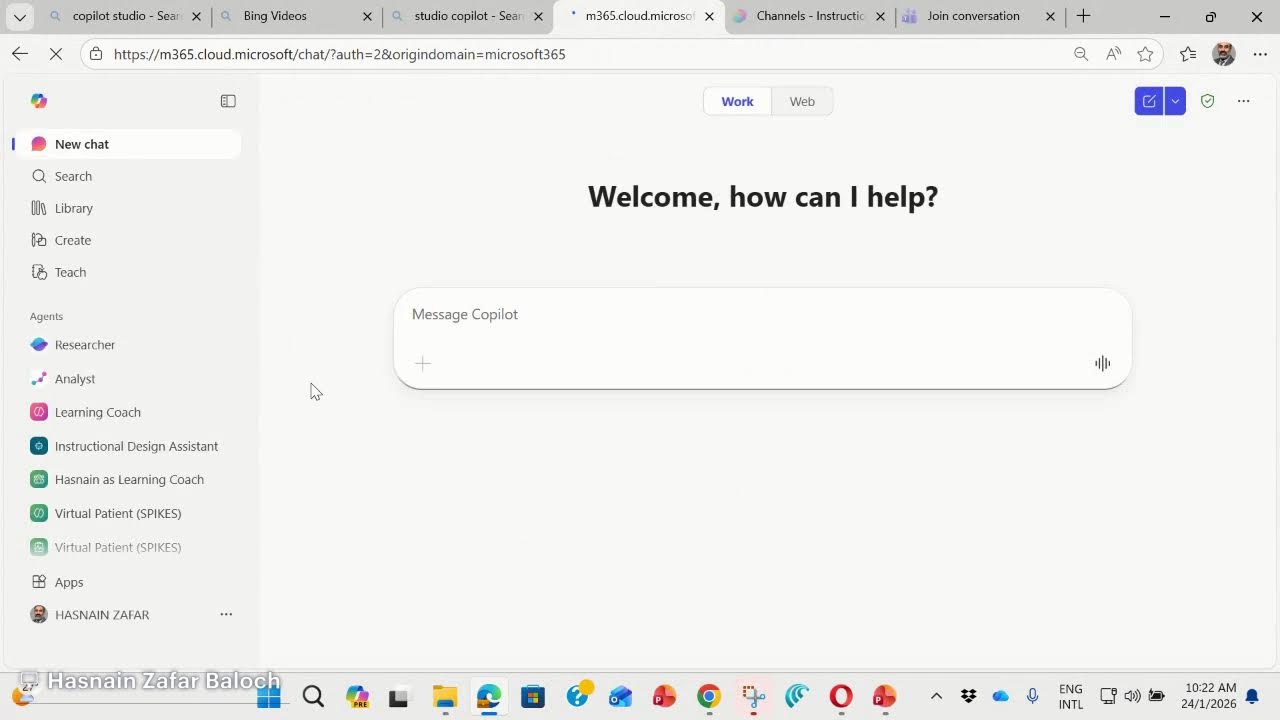
Task: Activate the voice input waveform icon
Action: pyautogui.click(x=1102, y=363)
